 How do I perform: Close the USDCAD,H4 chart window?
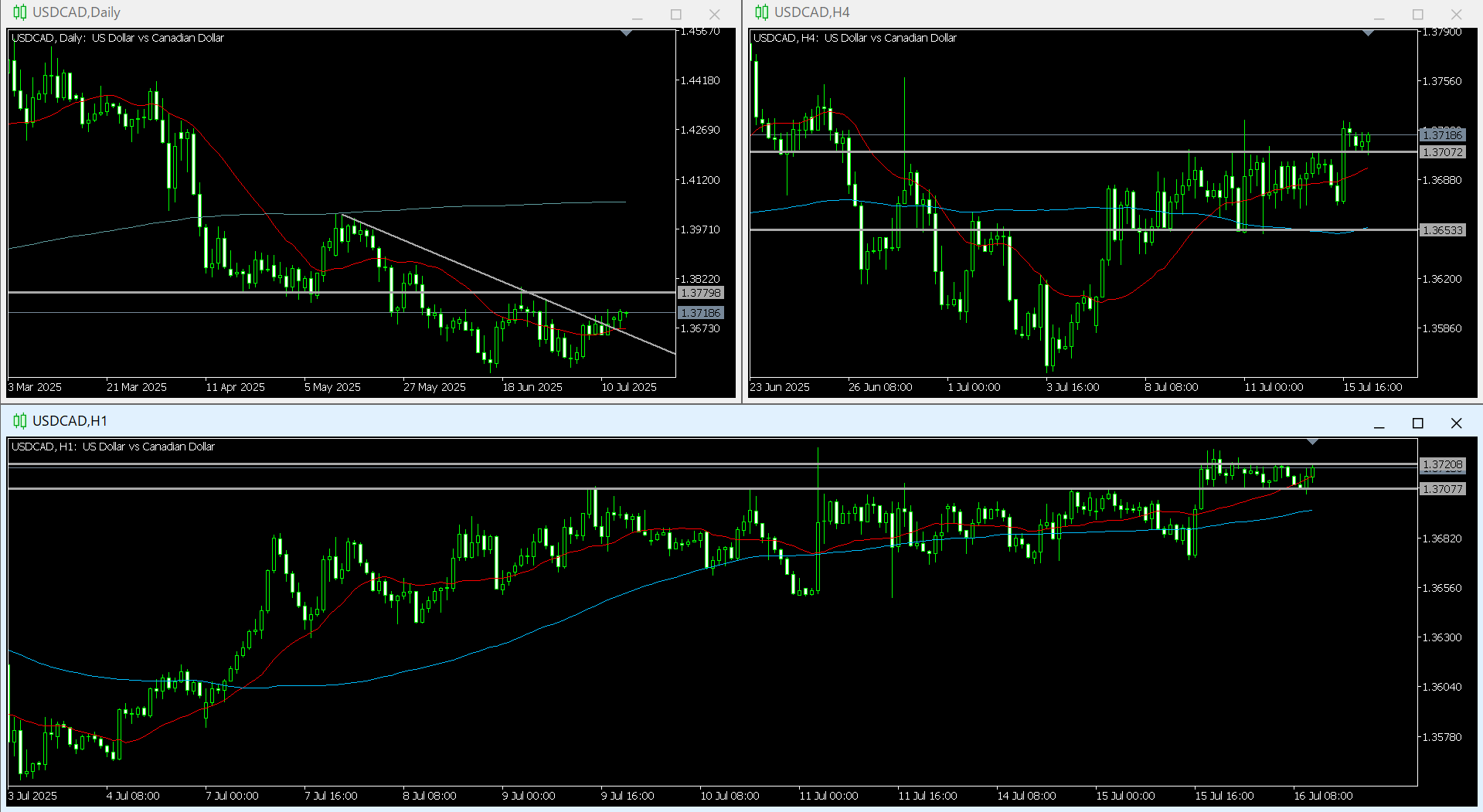coord(1457,14)
